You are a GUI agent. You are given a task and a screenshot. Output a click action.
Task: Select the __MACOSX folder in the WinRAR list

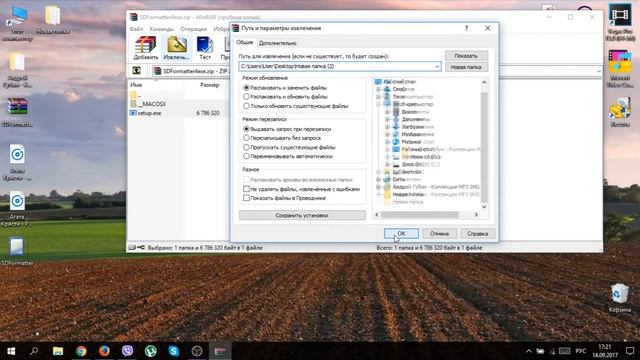148,104
